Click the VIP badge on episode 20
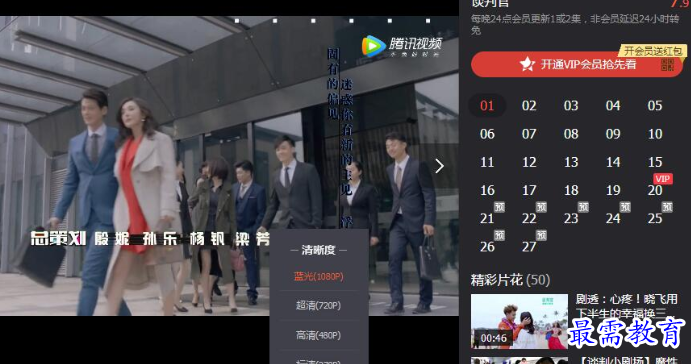Screen dimensions: 691x364 (662, 179)
